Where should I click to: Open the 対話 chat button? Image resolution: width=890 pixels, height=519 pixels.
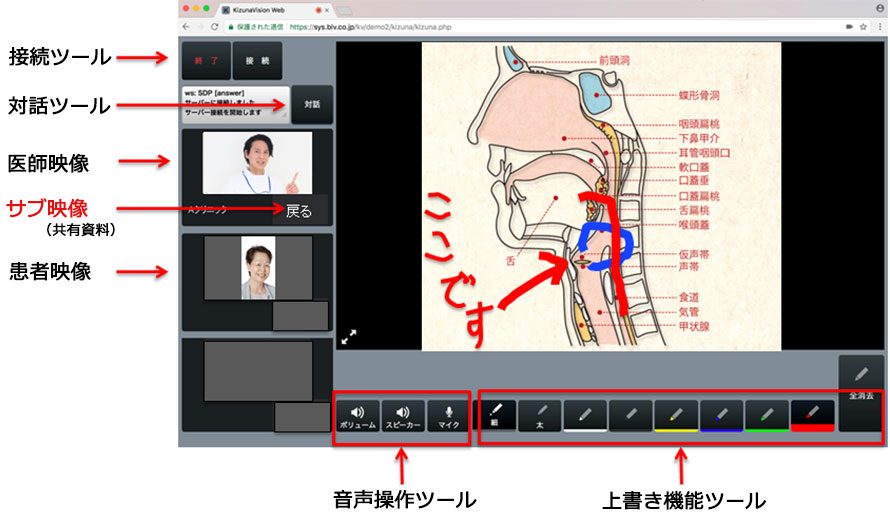pyautogui.click(x=312, y=104)
